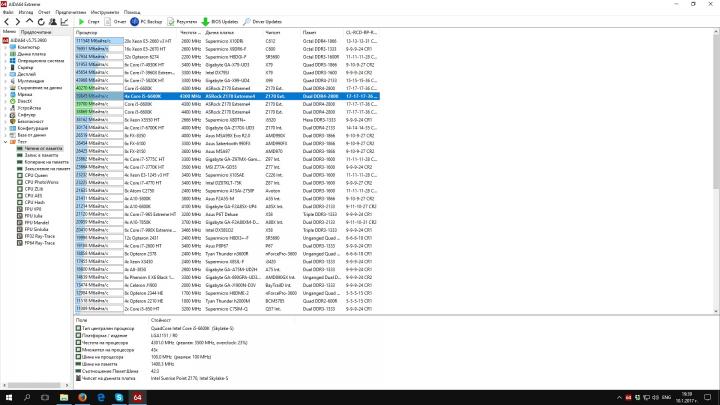Open the FPU VP8 benchmark
This screenshot has width=720, height=405.
[33, 209]
